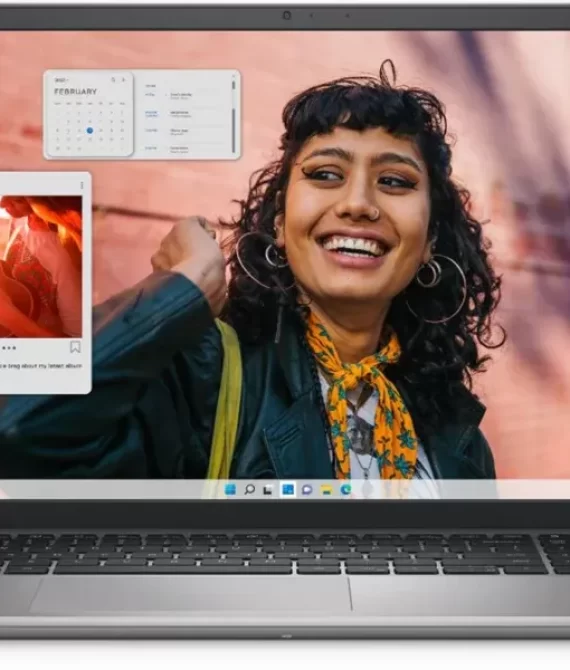Open the Widgets panel icon
570x670 pixels.
click(288, 489)
